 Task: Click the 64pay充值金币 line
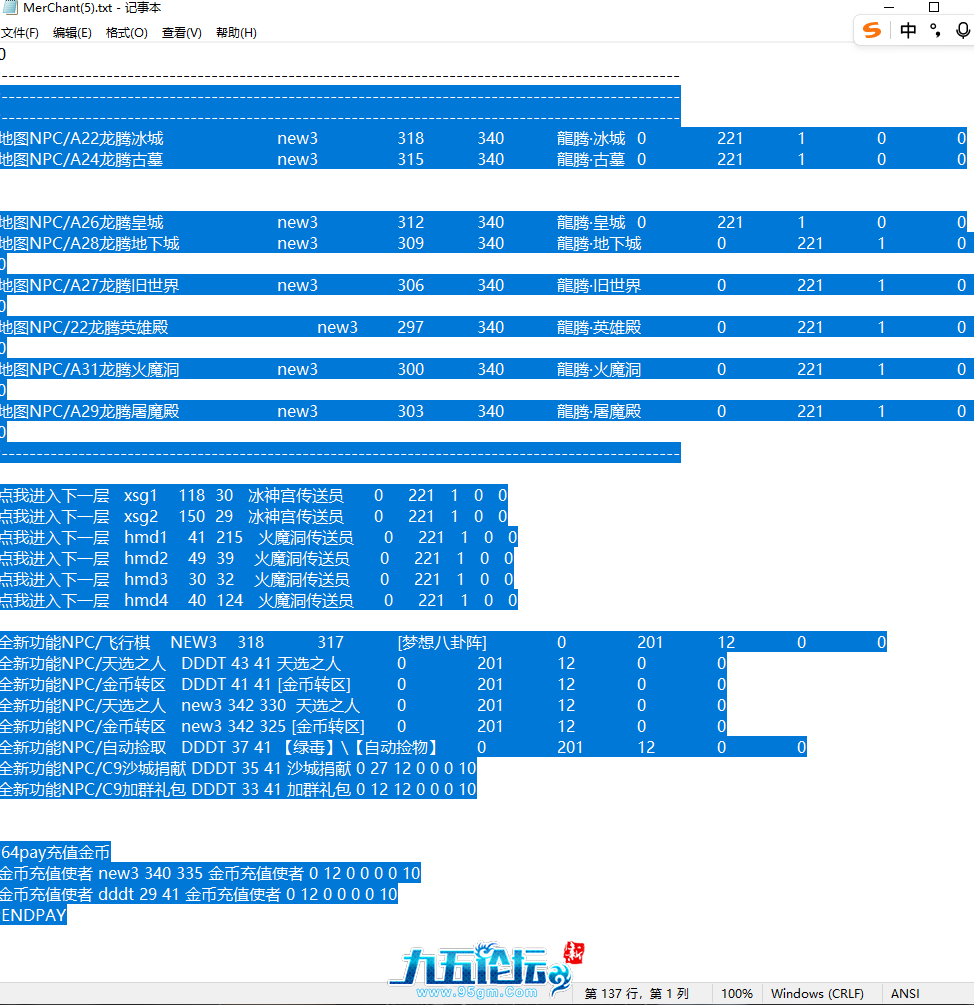pos(56,852)
